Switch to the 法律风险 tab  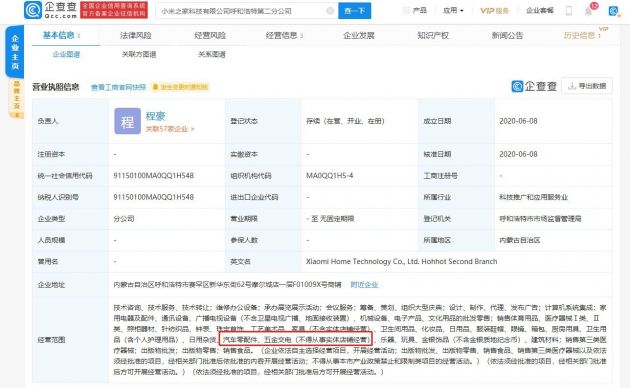pyautogui.click(x=135, y=35)
